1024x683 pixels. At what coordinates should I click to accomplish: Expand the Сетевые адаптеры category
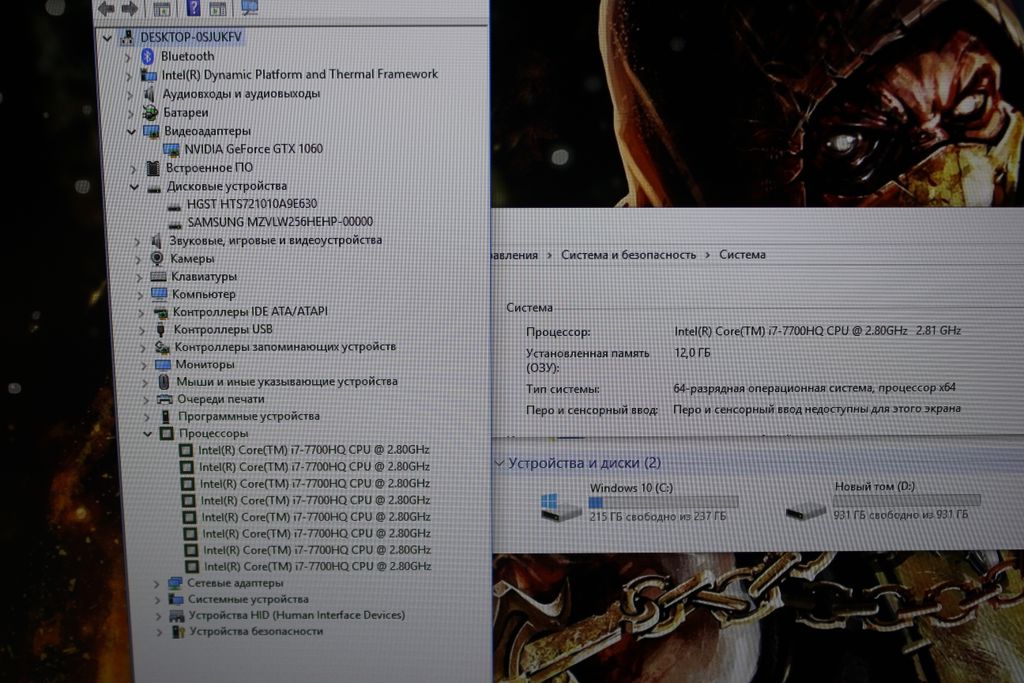click(x=157, y=583)
